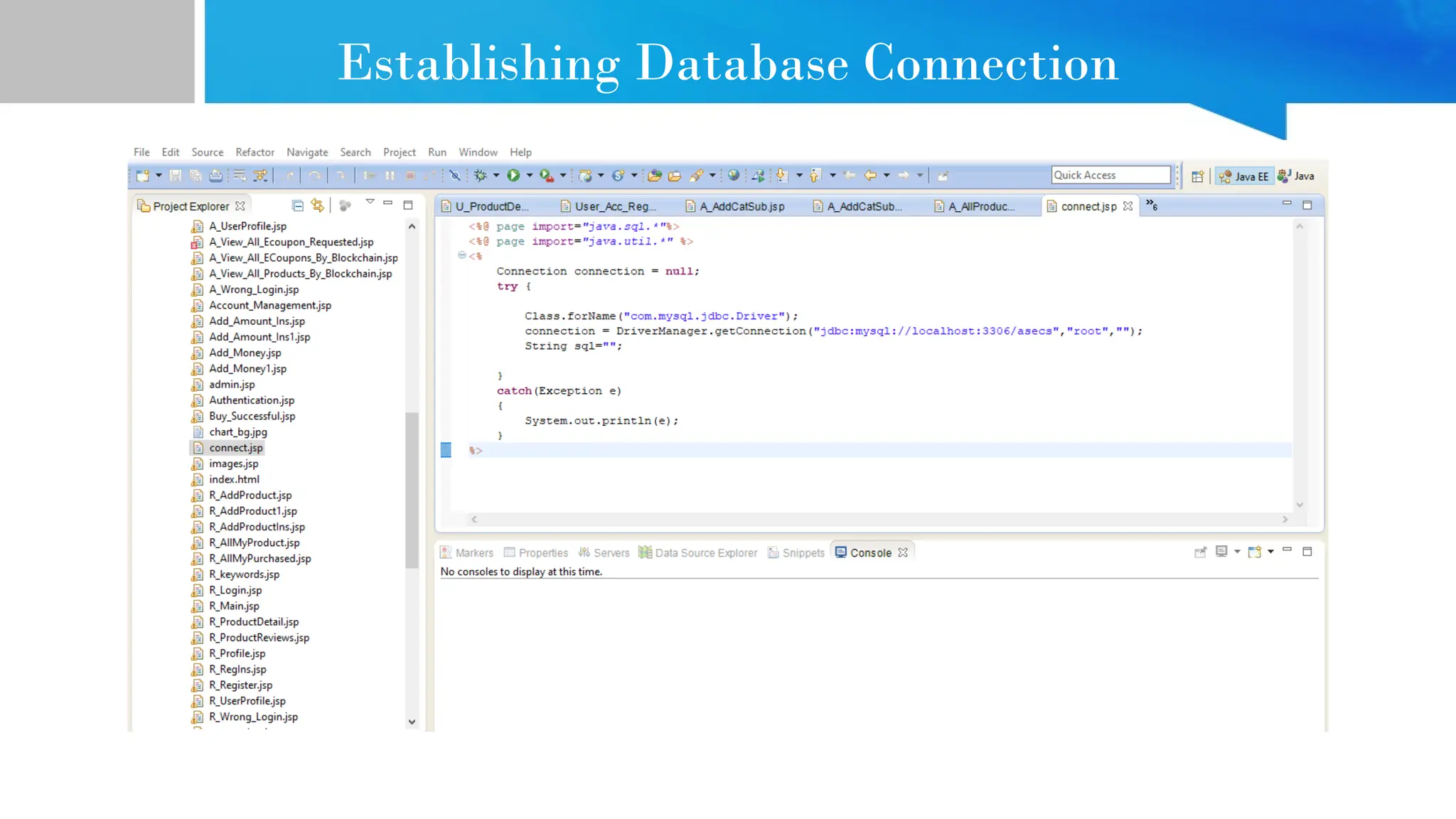Select Authentication.jsp in Project Explorer
The height and width of the screenshot is (819, 1456).
point(243,400)
